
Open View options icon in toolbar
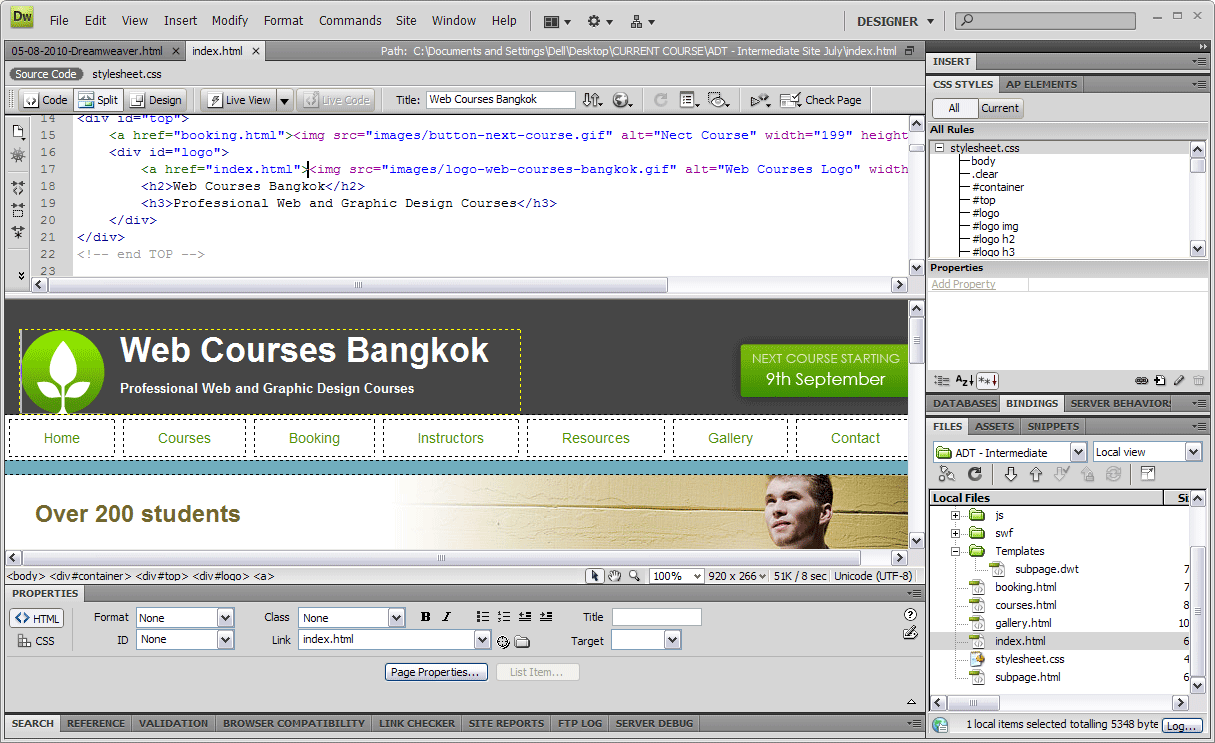point(689,100)
